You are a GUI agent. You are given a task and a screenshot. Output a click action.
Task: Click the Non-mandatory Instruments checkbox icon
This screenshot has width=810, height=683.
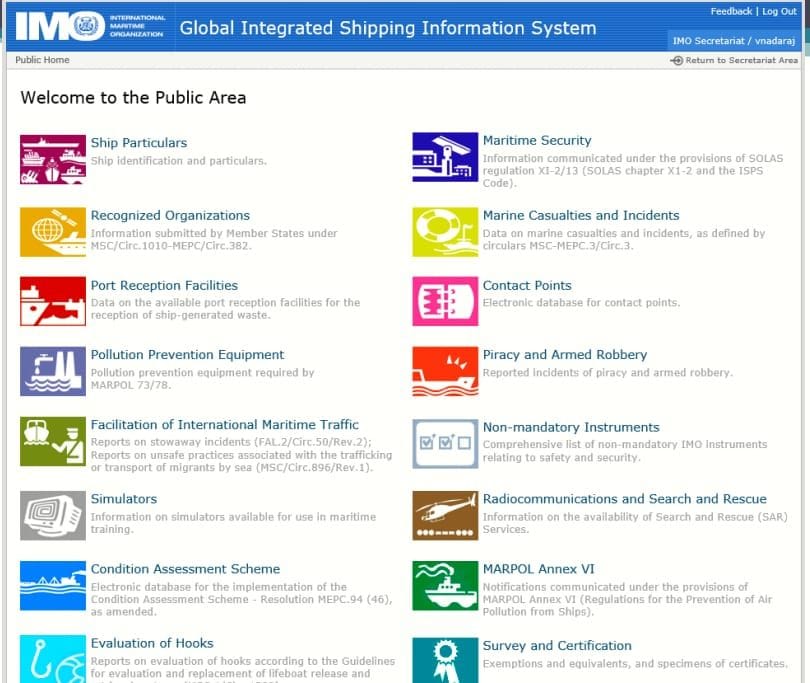pyautogui.click(x=445, y=443)
